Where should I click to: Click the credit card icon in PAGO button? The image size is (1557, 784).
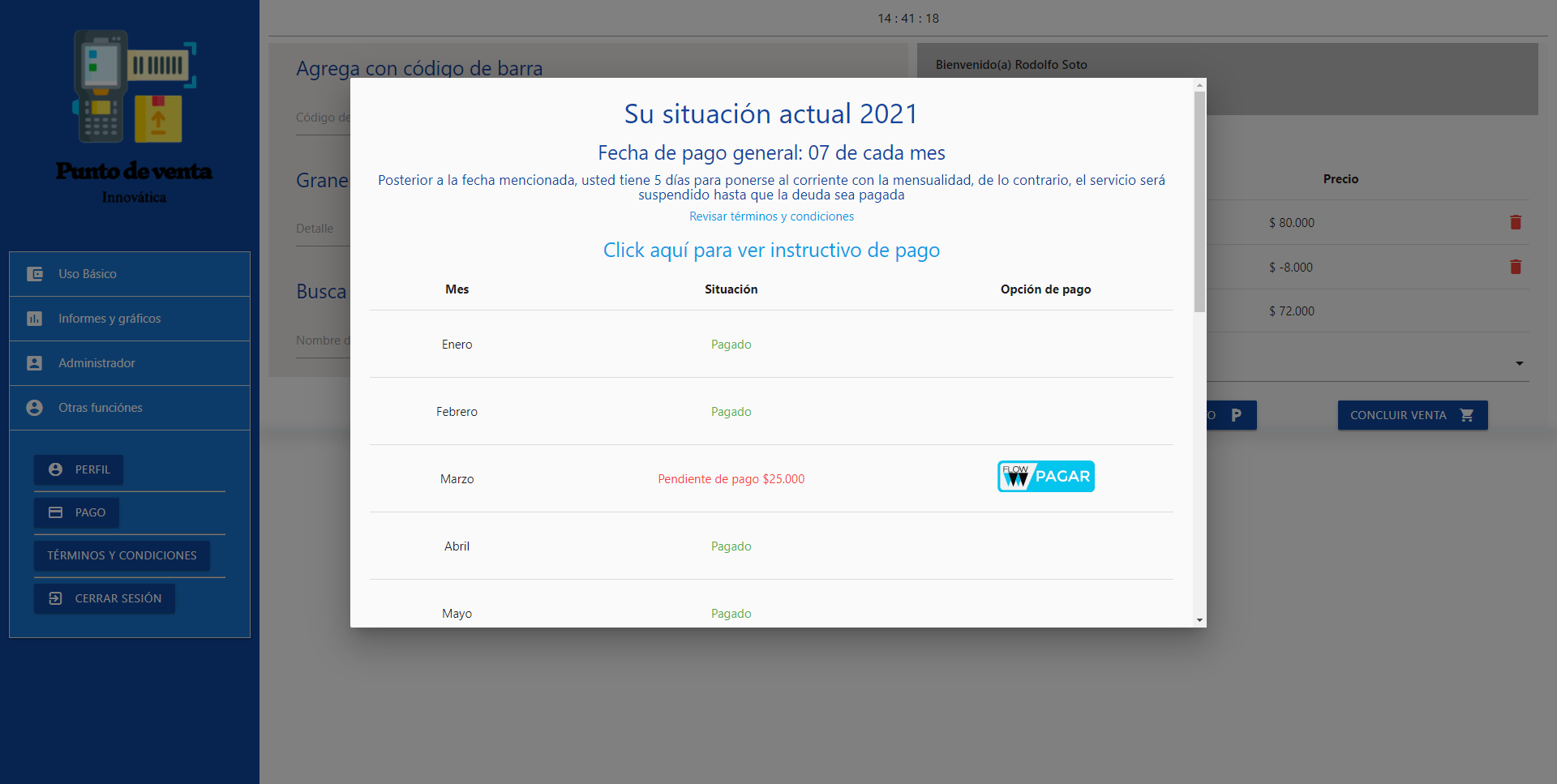(55, 512)
